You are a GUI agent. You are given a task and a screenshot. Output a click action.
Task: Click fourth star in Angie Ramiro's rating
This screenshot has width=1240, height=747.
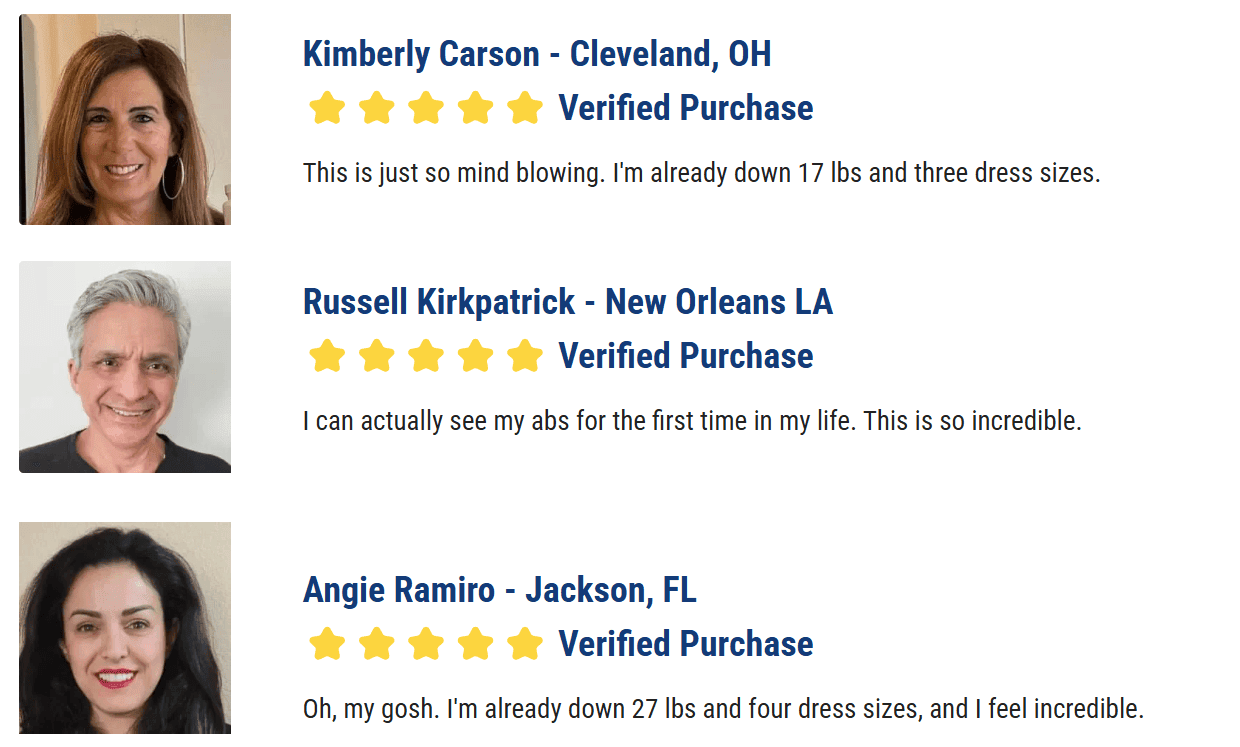coord(475,644)
